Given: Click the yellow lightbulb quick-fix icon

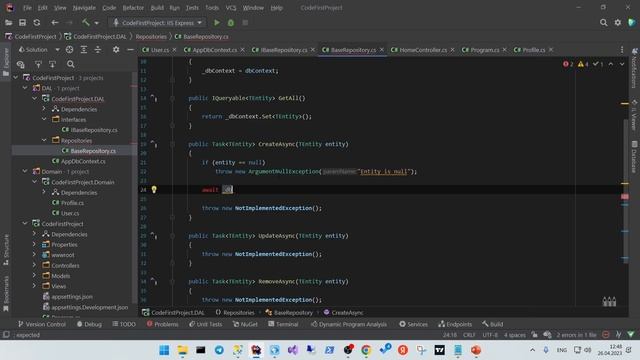Looking at the screenshot, I should coord(154,189).
